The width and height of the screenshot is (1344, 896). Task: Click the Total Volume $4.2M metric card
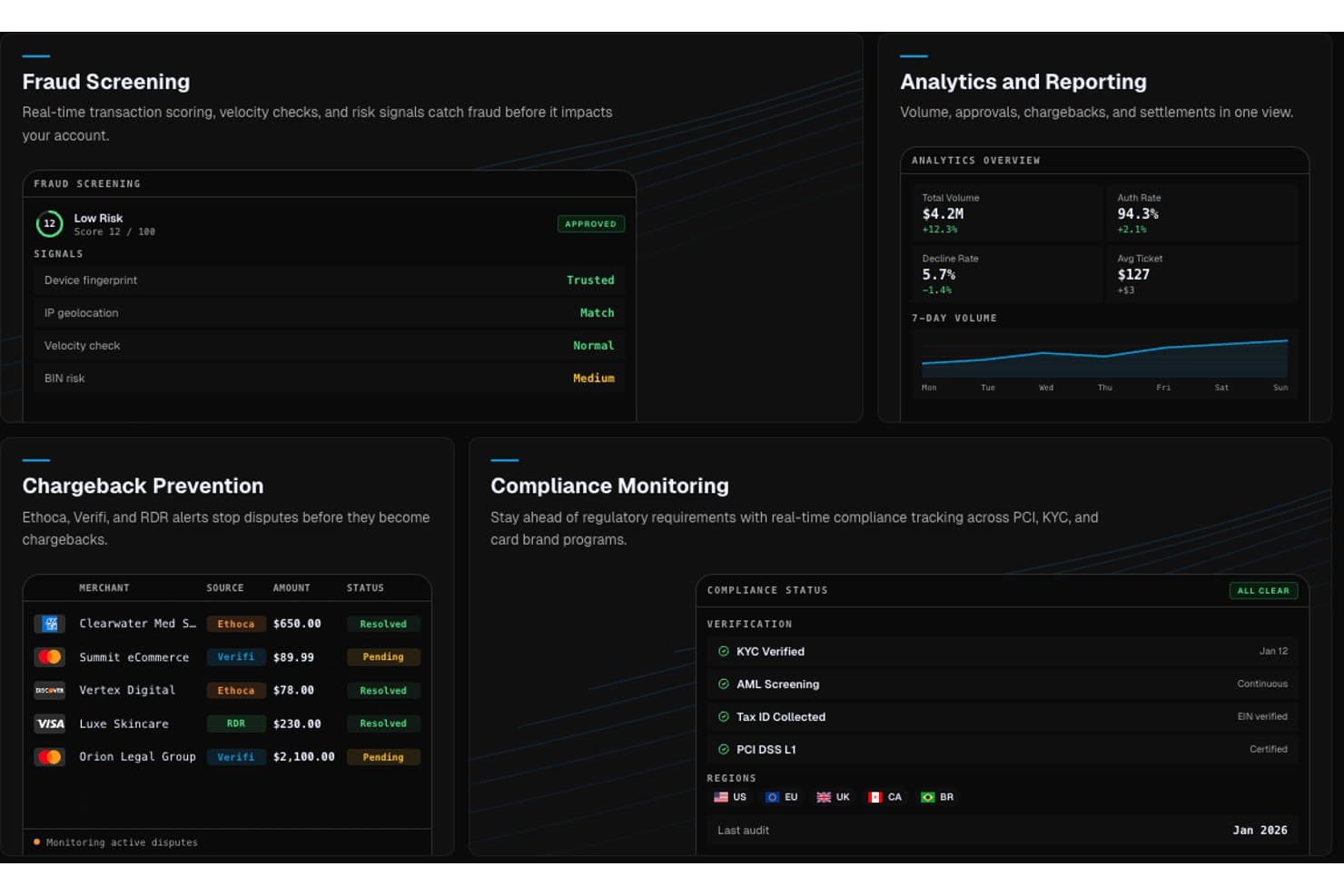1007,212
